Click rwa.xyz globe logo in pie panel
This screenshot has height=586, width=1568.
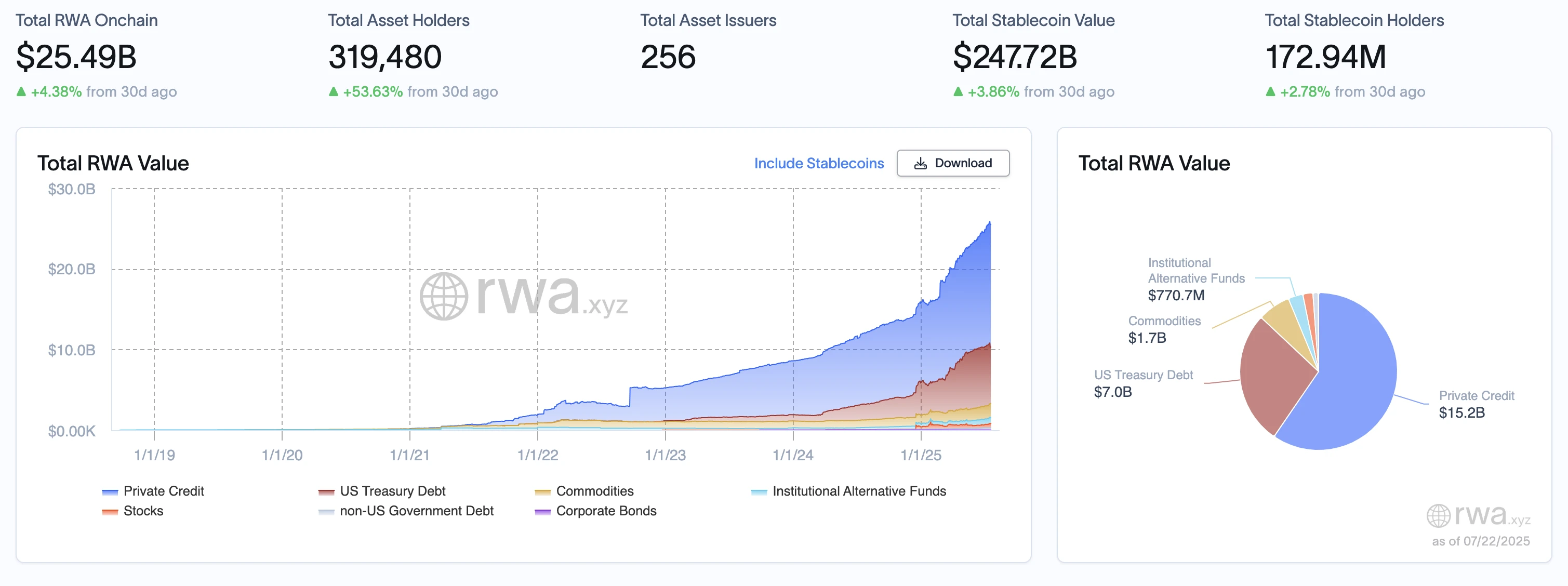pyautogui.click(x=1438, y=516)
